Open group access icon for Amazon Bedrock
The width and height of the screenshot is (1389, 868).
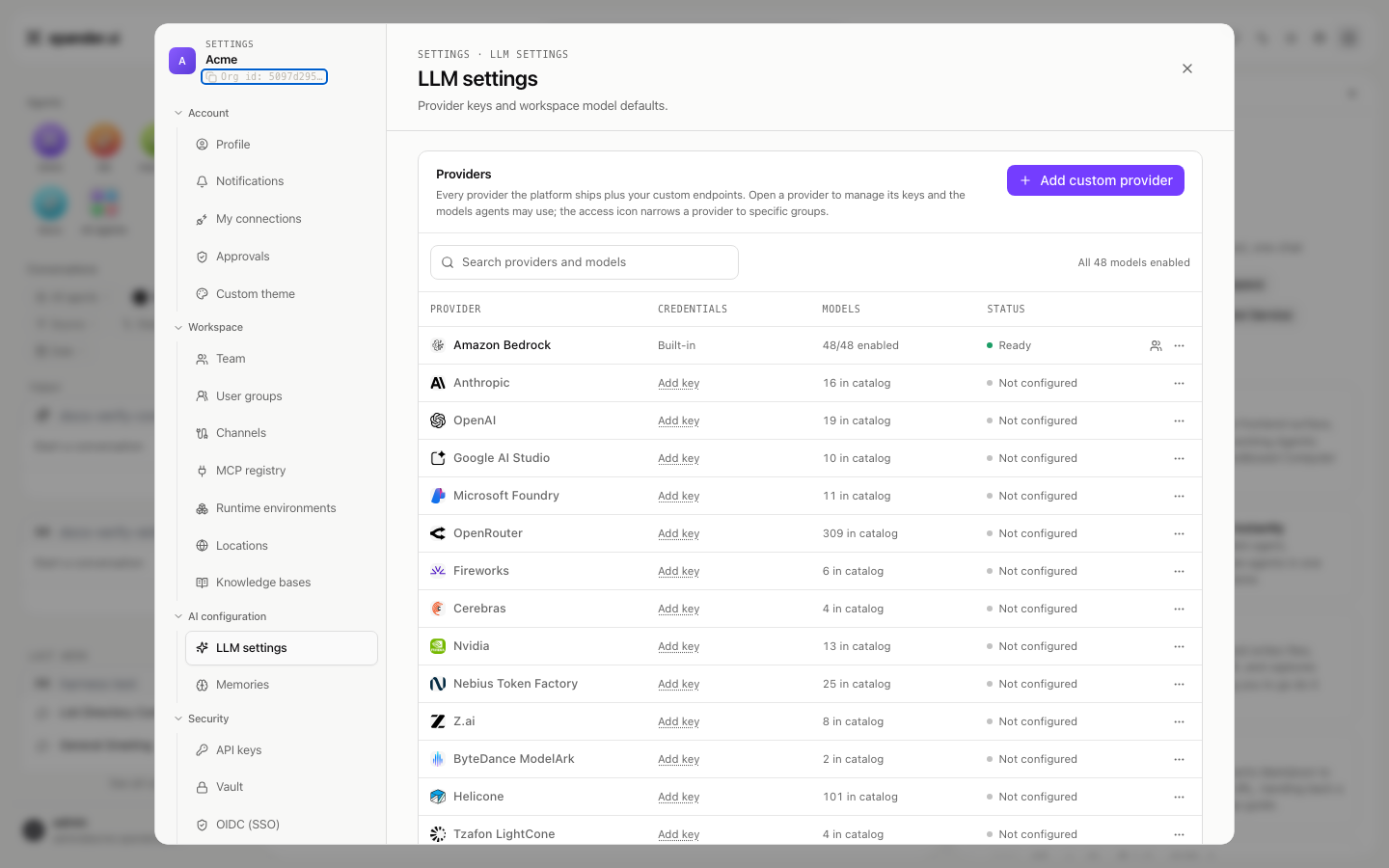[x=1156, y=345]
